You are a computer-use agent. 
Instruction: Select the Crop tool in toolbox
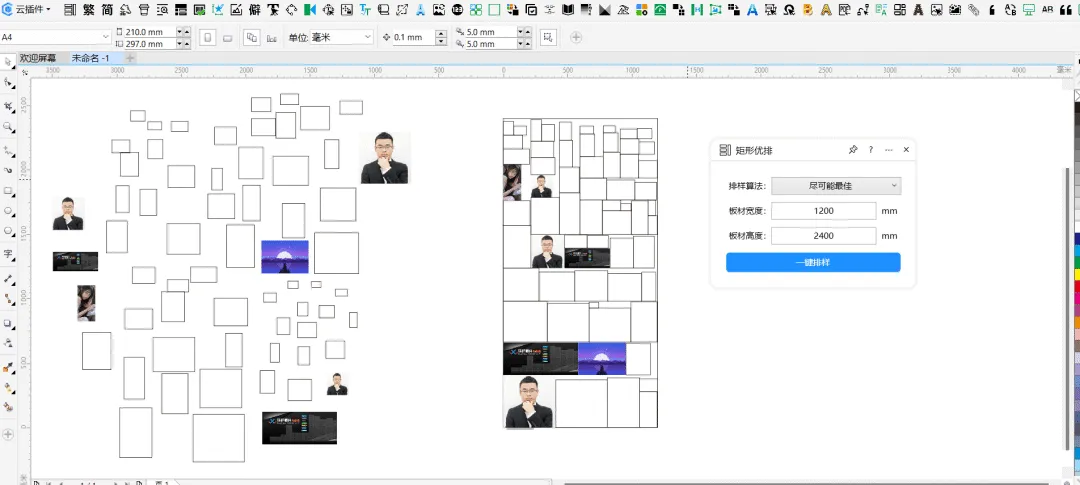8,106
